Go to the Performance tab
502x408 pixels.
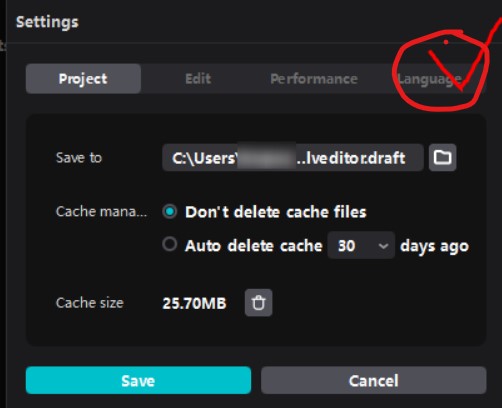click(x=314, y=79)
